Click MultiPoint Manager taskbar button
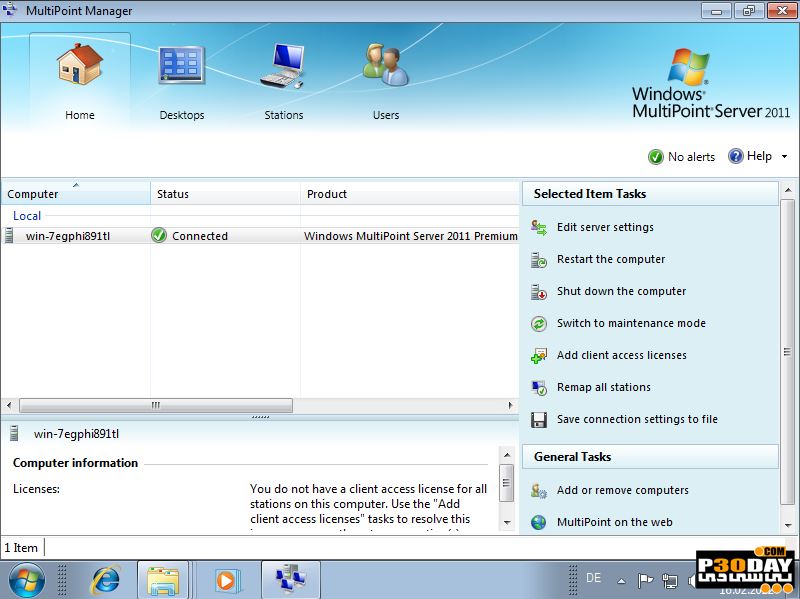Screen dimensions: 800x599 (291, 580)
